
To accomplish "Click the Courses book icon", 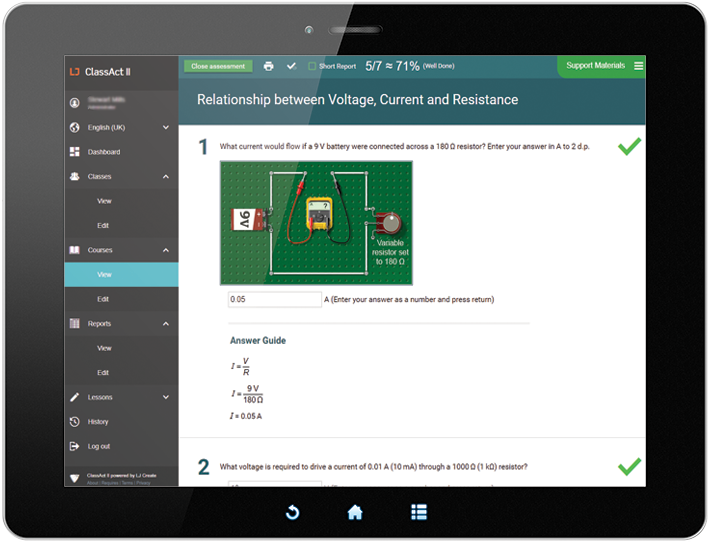I will coord(75,250).
